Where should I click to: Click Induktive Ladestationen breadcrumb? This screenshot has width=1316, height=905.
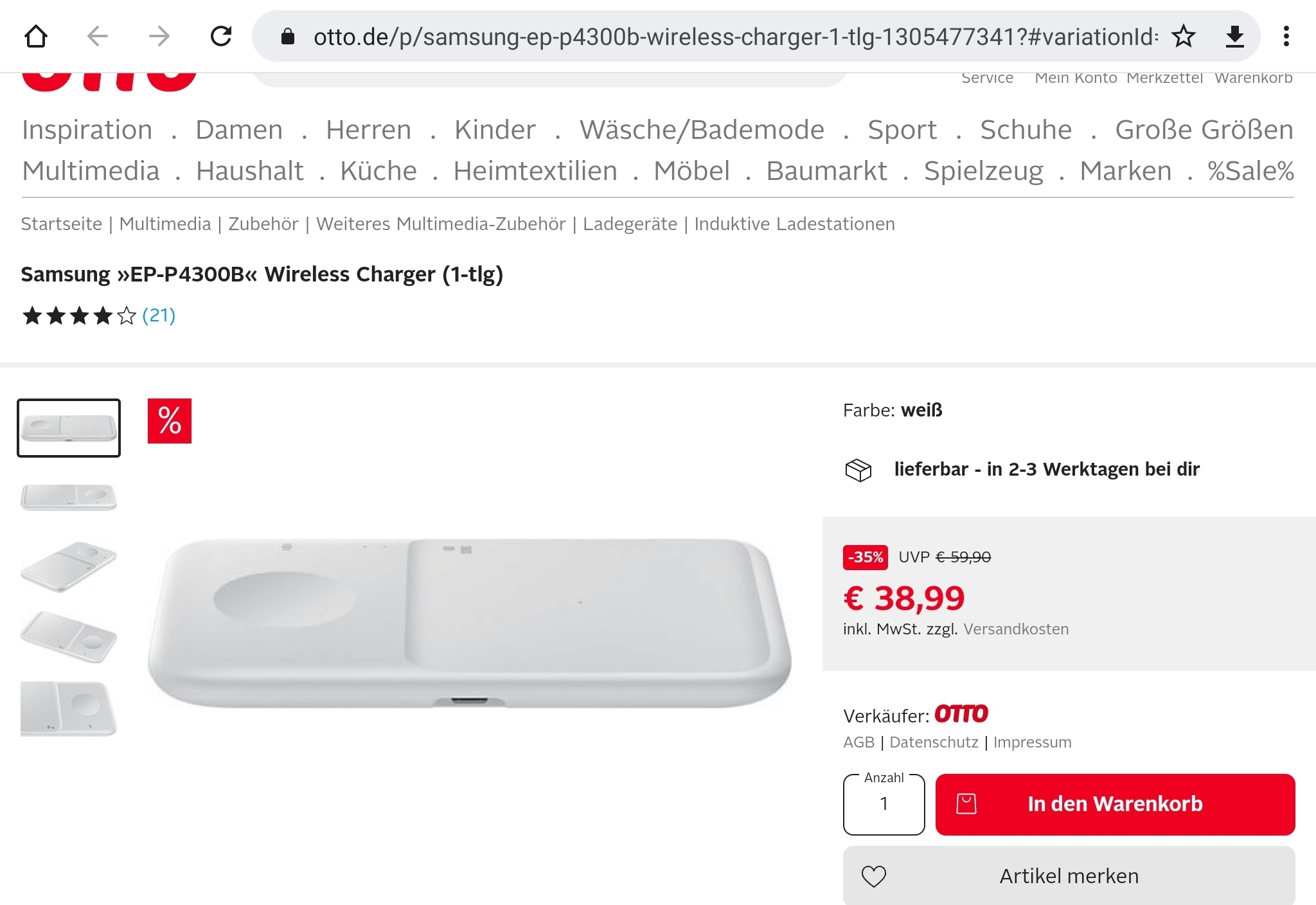[x=794, y=224]
